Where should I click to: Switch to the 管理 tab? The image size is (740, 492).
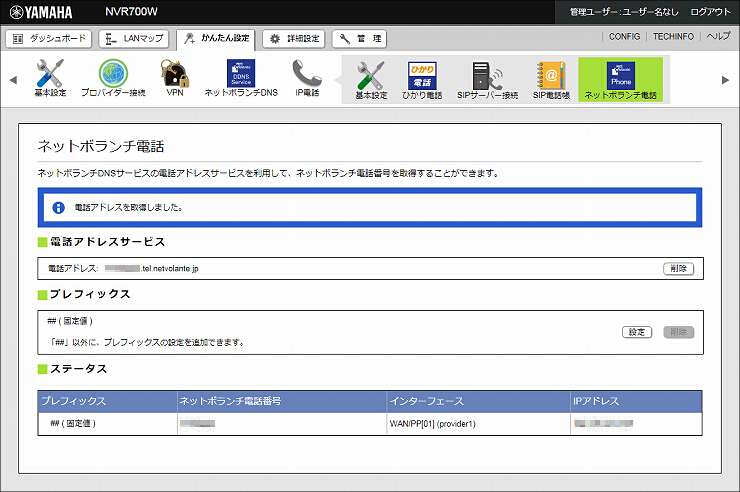point(360,39)
